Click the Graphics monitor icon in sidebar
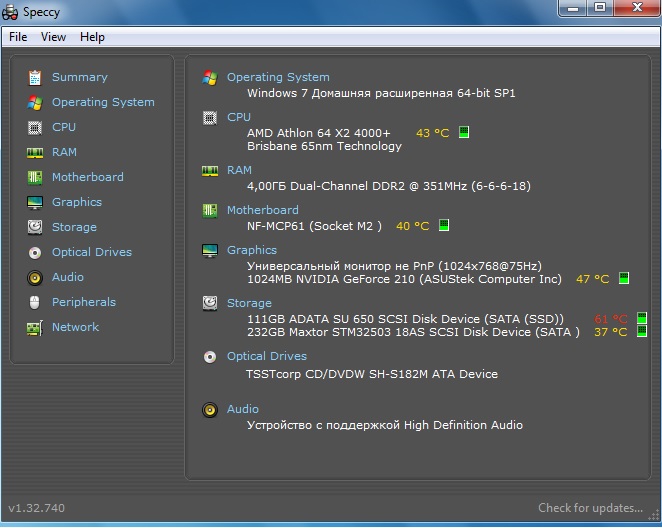The image size is (662, 528). (35, 202)
